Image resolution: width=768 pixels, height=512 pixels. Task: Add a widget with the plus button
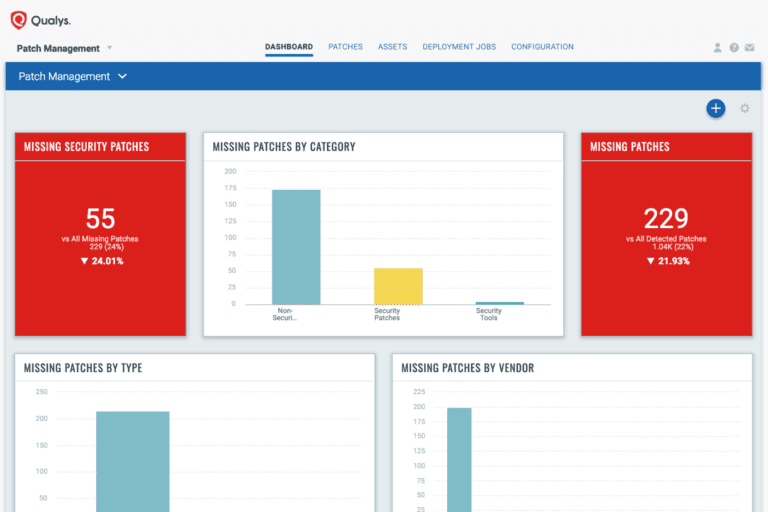716,108
